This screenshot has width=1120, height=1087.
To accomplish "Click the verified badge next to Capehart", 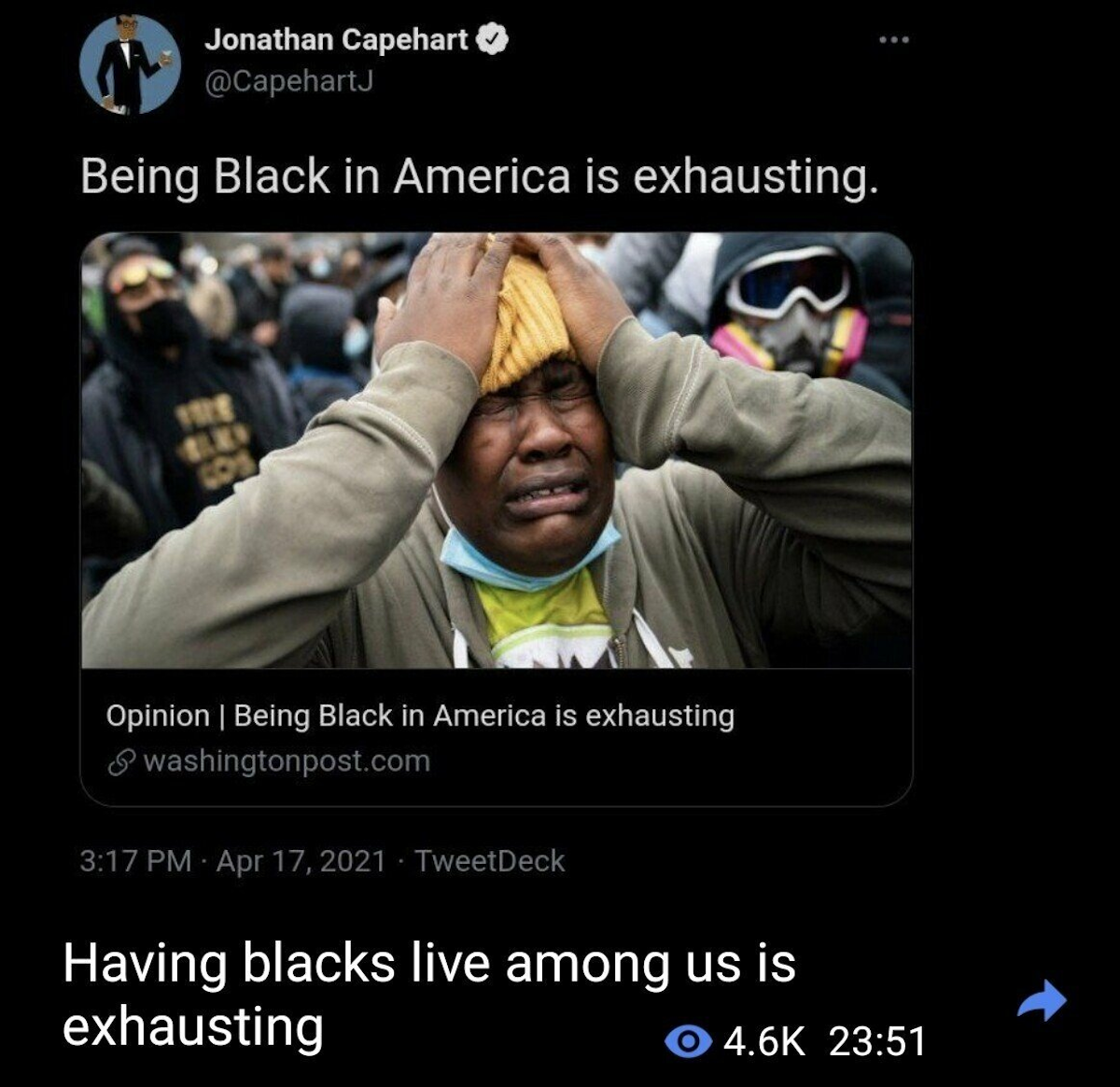I will [x=492, y=40].
